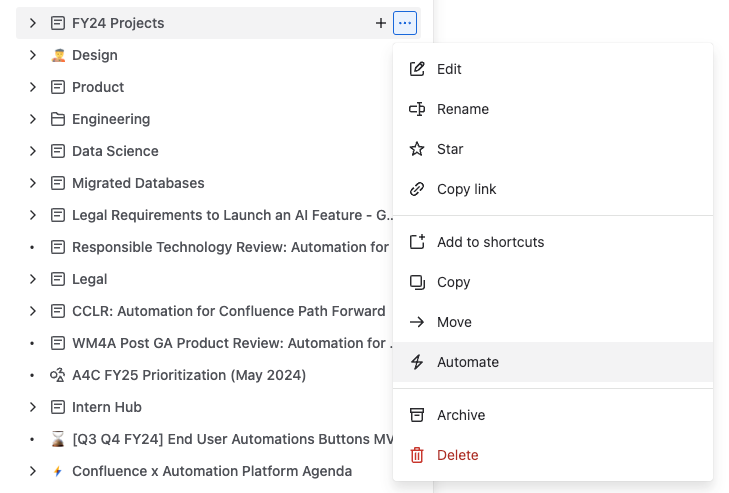Click the Automate lightning bolt icon
Viewport: 729px width, 493px height.
click(418, 362)
